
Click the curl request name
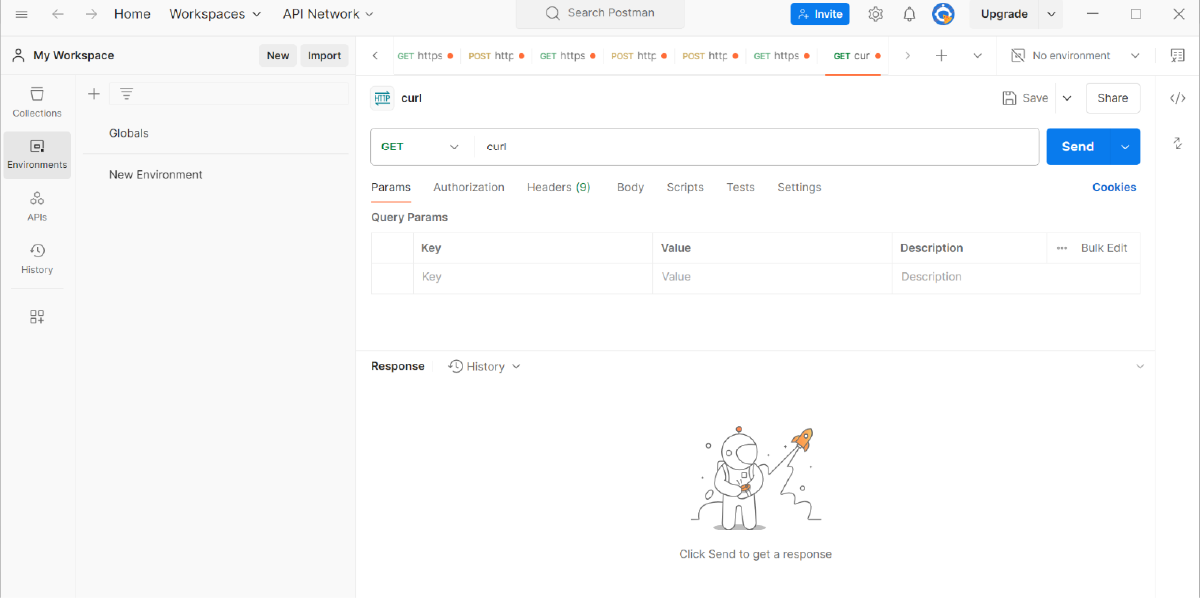pos(411,98)
